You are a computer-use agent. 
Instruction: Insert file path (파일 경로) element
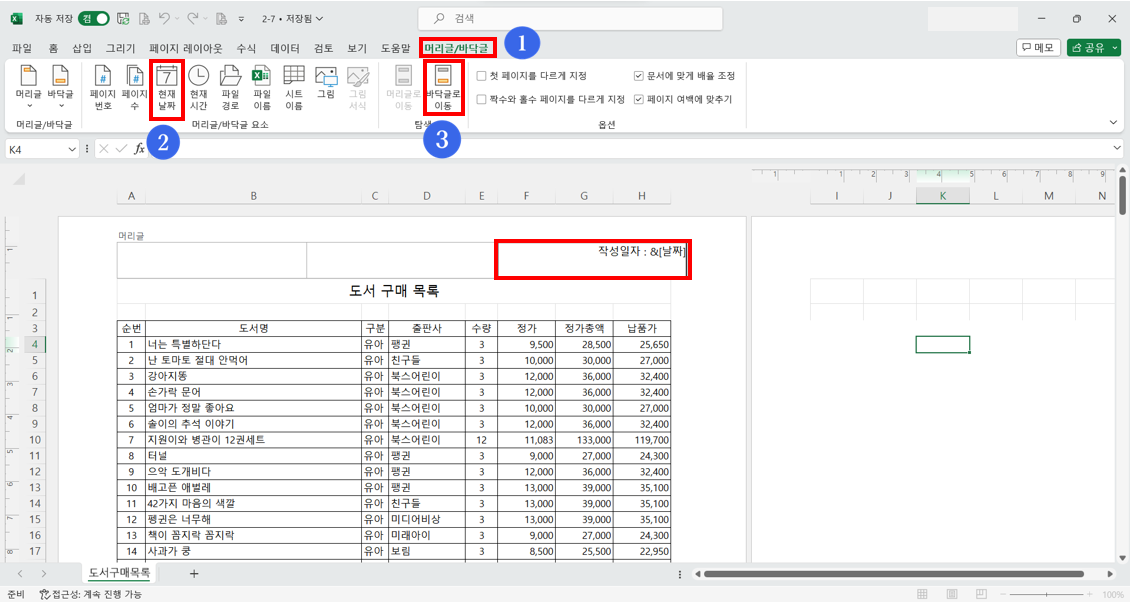pyautogui.click(x=230, y=87)
